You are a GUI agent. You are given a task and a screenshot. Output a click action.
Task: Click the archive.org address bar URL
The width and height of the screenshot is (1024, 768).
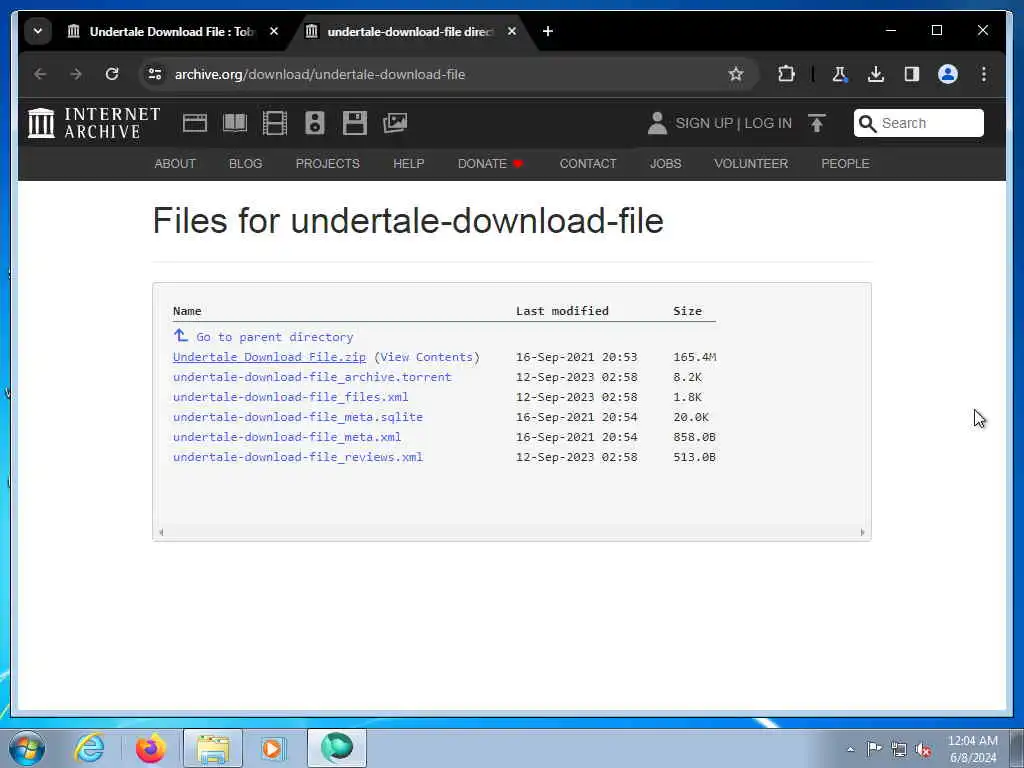(320, 74)
